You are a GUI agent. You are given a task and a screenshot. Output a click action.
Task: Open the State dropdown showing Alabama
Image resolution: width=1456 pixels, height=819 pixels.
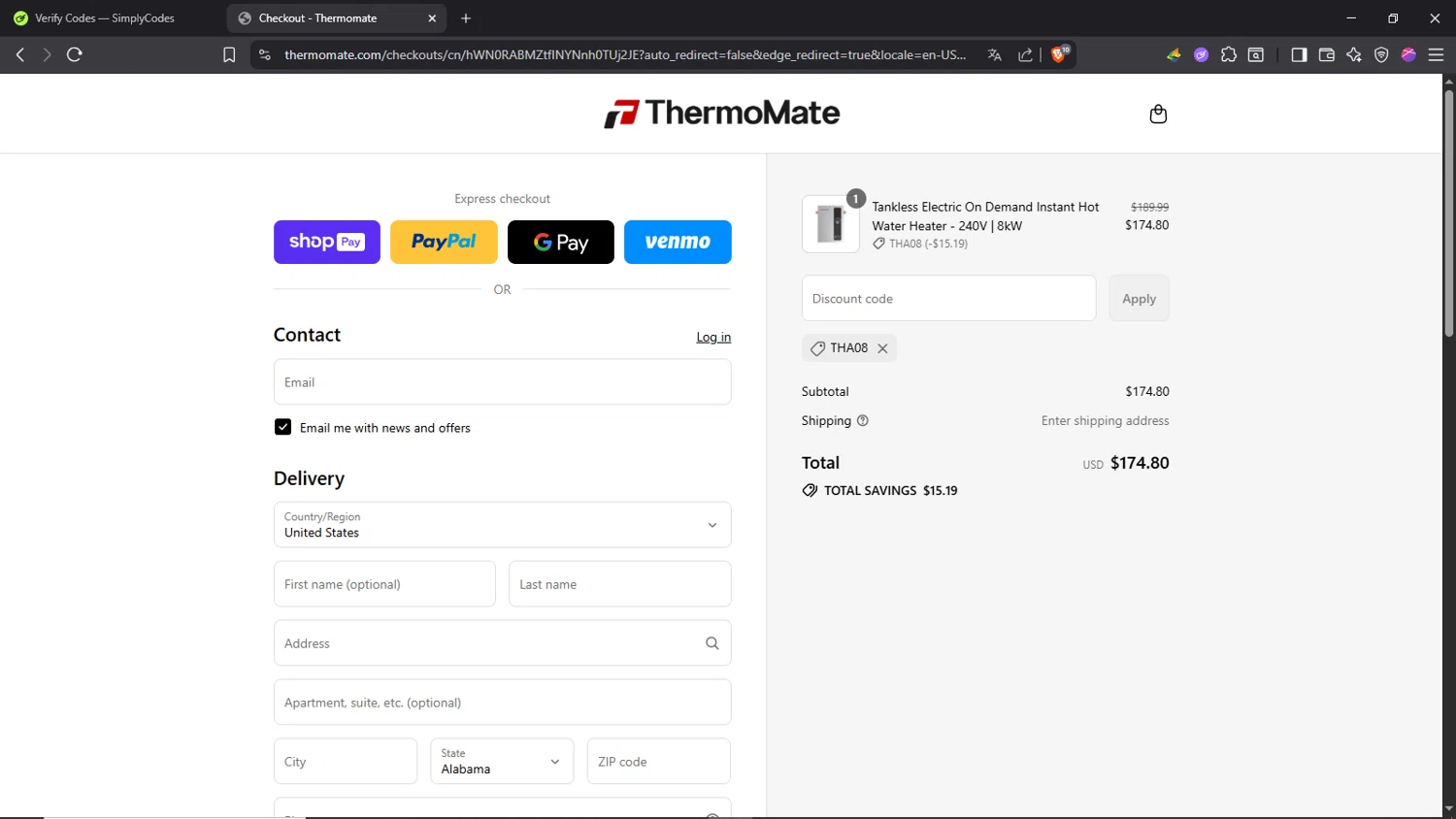click(x=502, y=762)
